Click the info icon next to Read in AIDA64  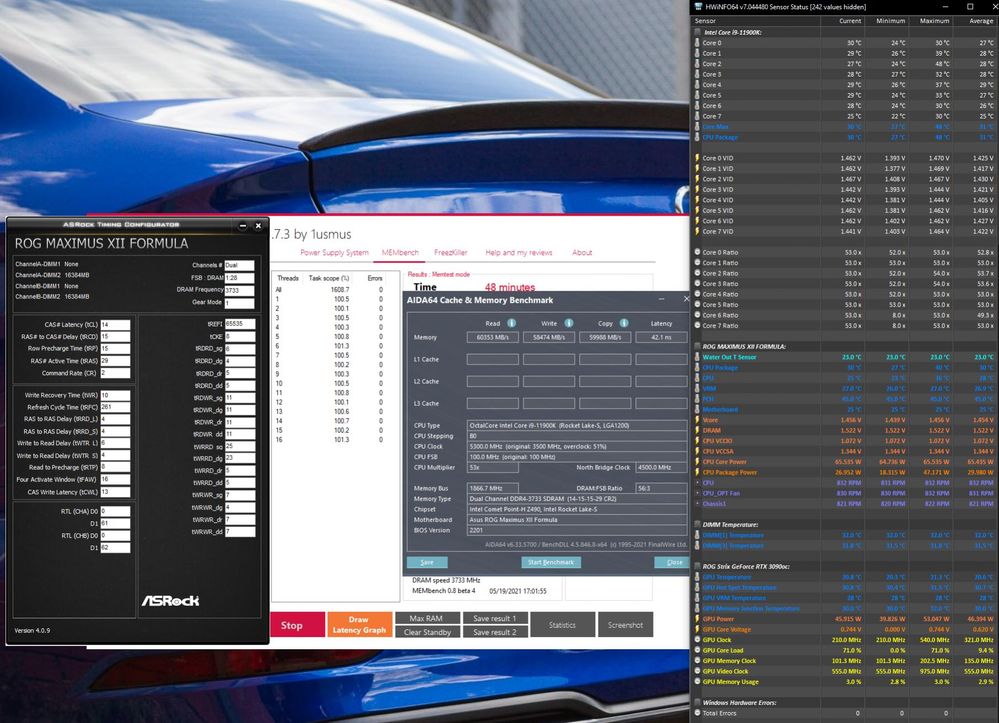click(x=511, y=323)
